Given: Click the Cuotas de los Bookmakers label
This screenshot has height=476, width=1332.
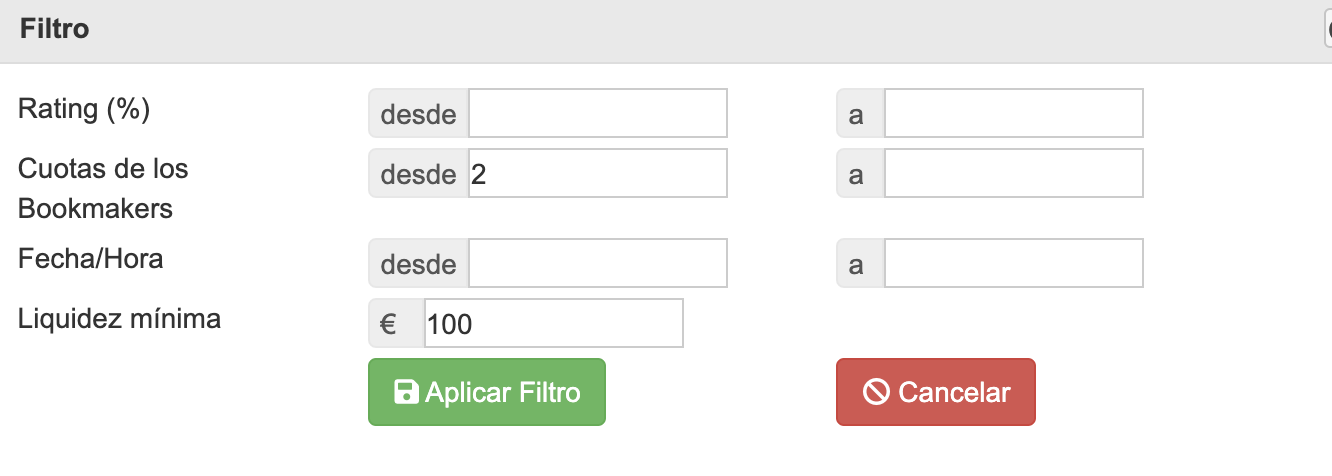Looking at the screenshot, I should 103,188.
